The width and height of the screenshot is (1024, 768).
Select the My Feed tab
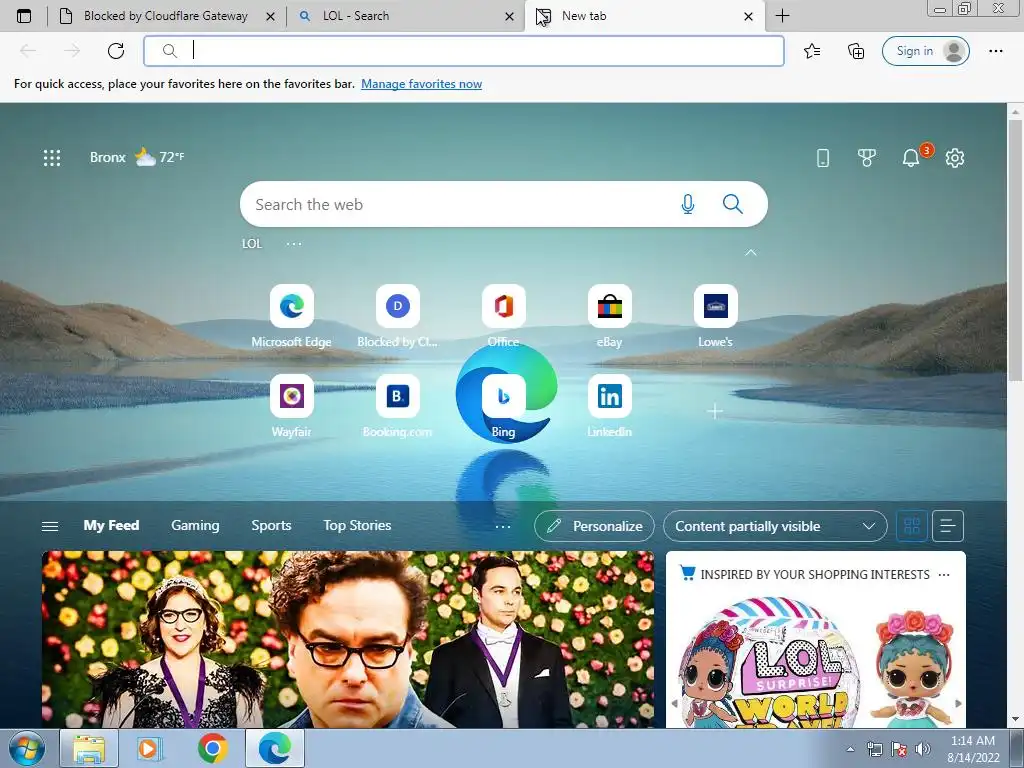coord(111,526)
